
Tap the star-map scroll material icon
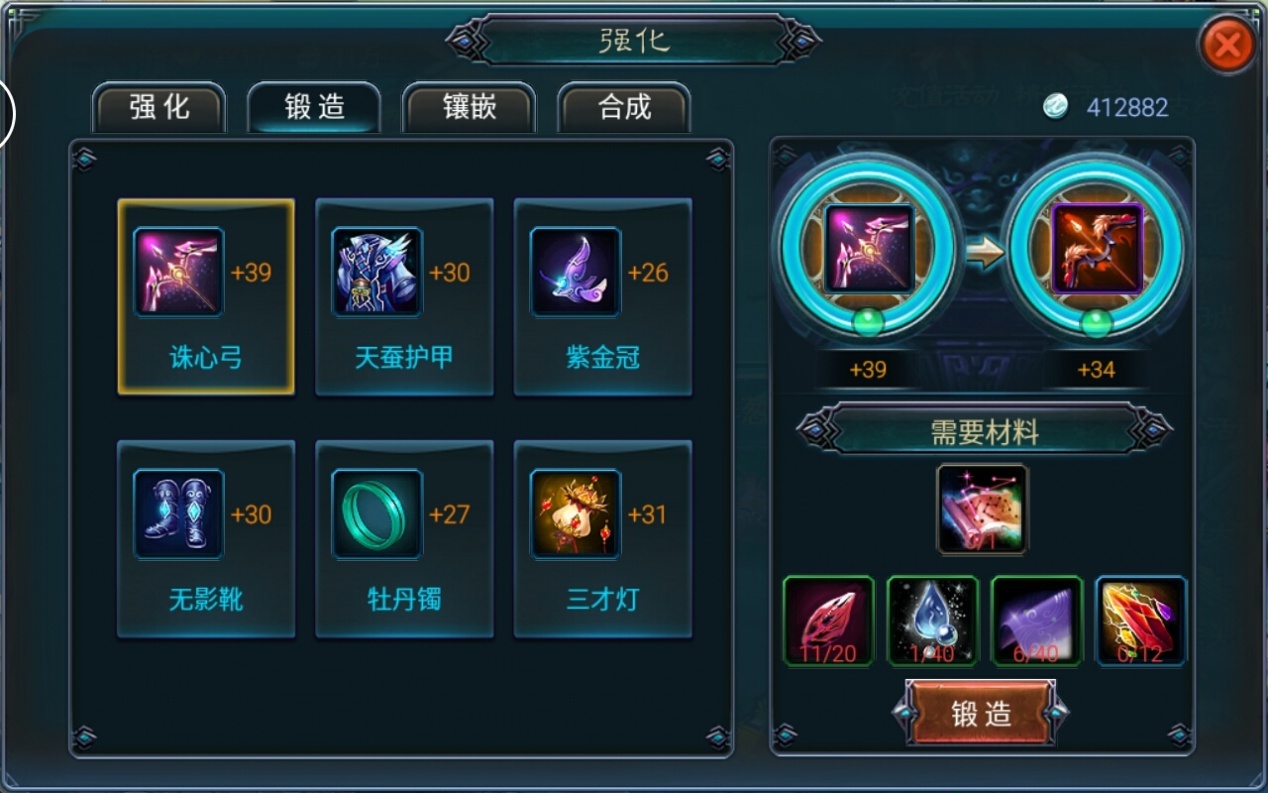click(x=982, y=509)
